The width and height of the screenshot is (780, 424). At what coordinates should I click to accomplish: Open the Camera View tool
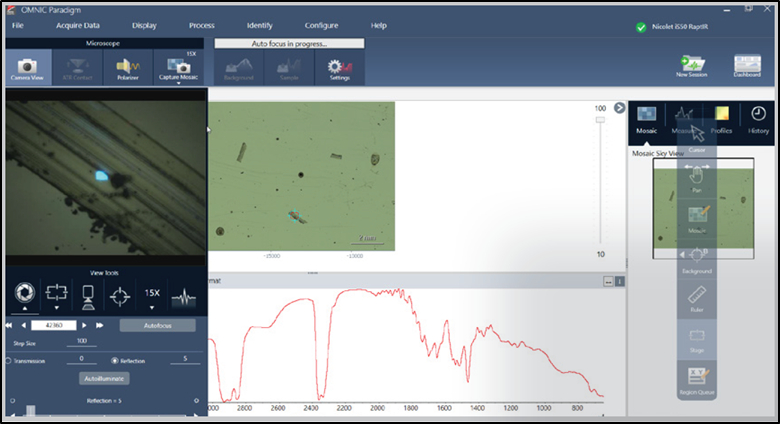pyautogui.click(x=27, y=68)
